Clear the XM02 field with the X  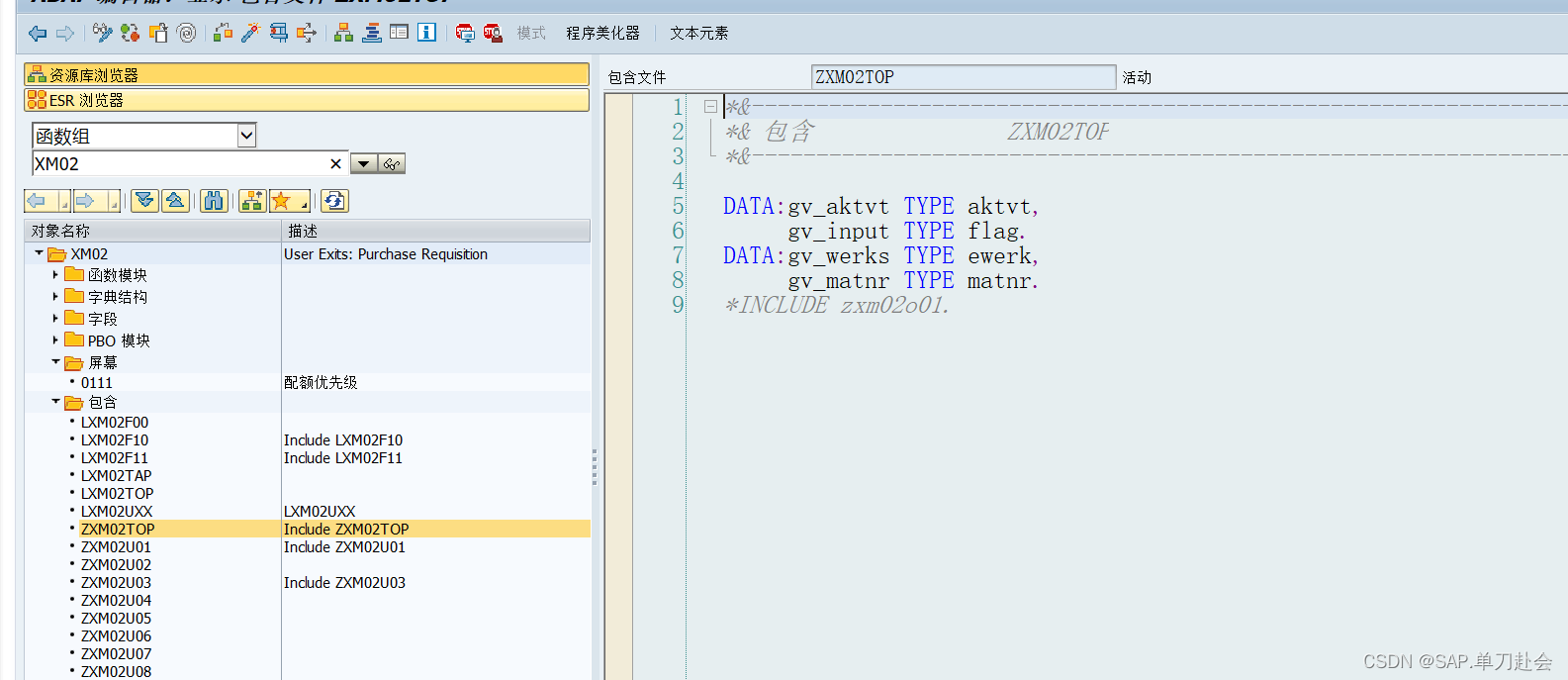335,164
